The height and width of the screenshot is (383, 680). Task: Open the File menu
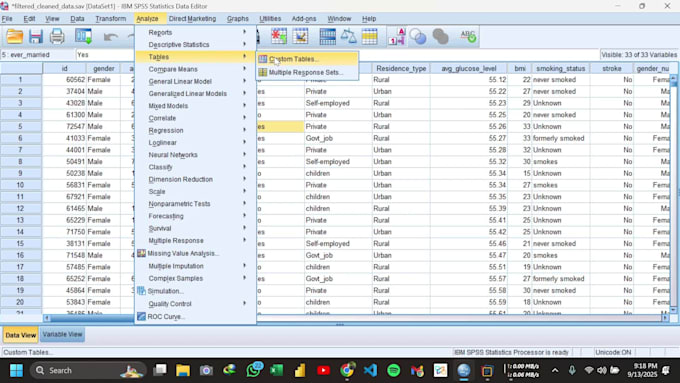7,19
